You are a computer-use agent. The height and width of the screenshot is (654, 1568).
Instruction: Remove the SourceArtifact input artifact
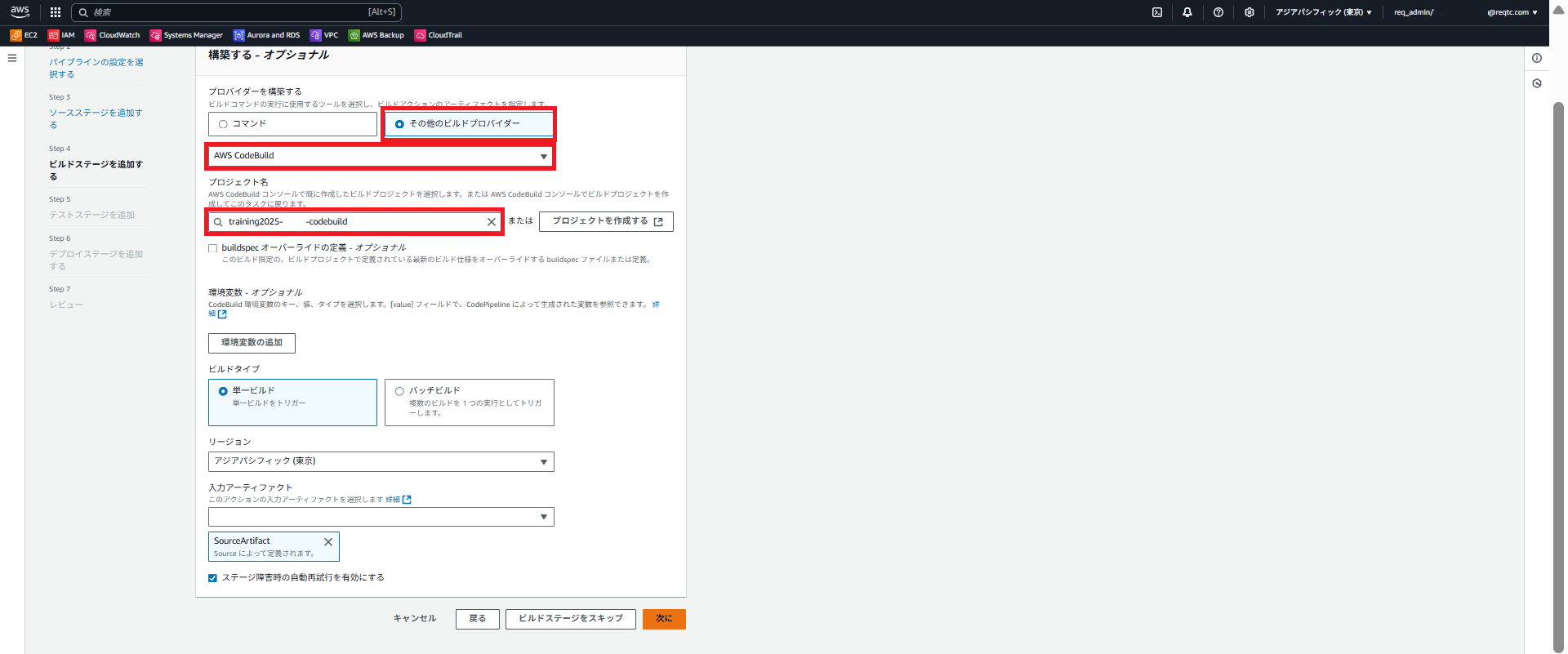pyautogui.click(x=328, y=542)
